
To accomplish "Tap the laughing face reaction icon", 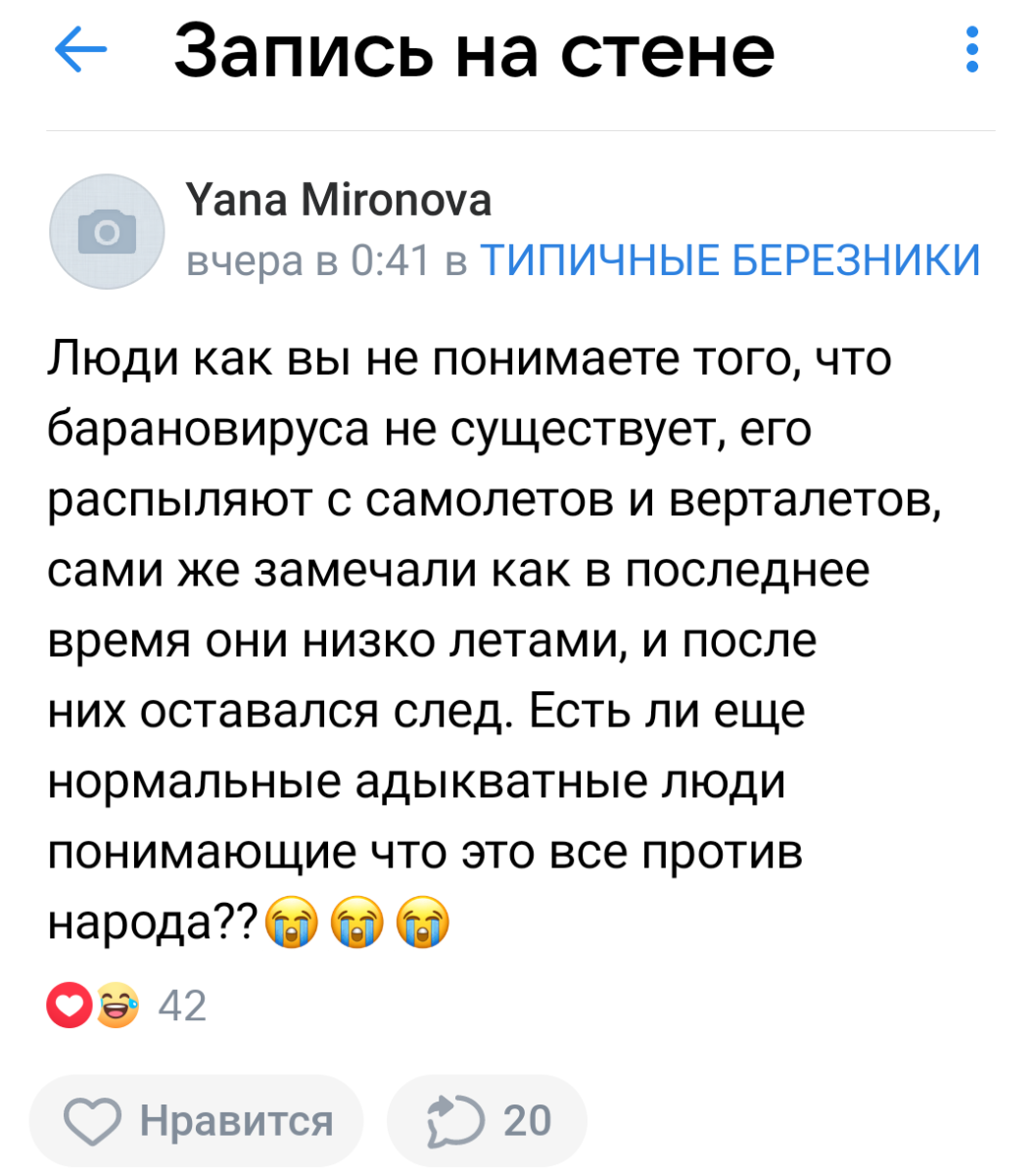I will tap(117, 1006).
